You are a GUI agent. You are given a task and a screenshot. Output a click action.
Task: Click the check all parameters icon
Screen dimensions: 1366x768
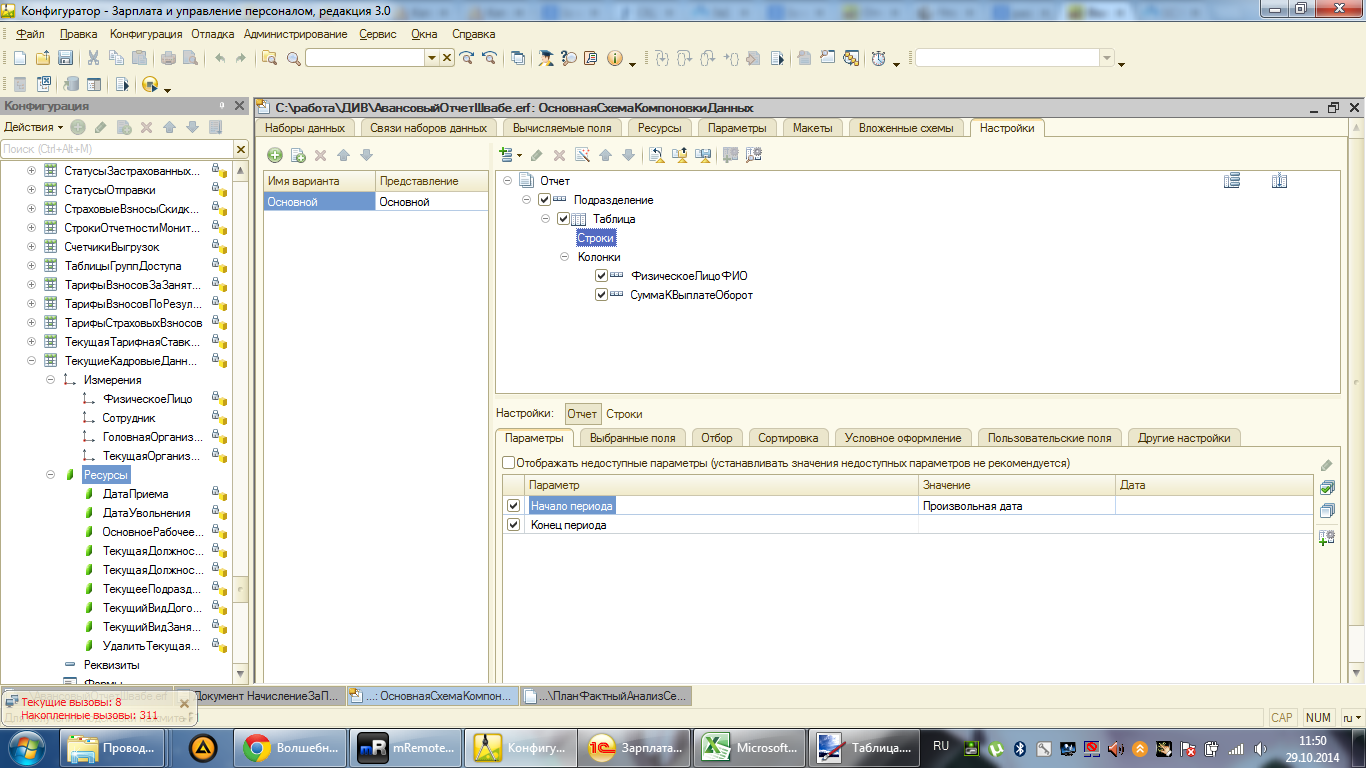[1327, 488]
